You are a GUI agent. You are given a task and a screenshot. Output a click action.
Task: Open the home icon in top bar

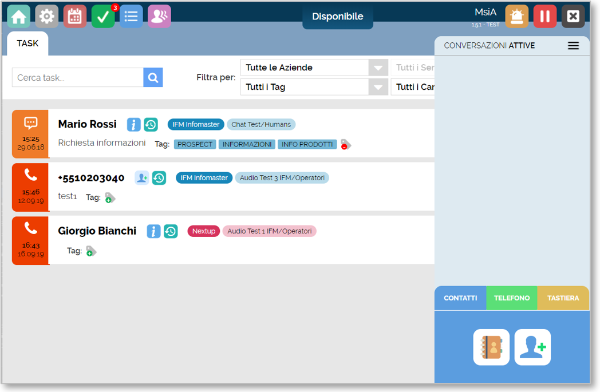click(18, 16)
